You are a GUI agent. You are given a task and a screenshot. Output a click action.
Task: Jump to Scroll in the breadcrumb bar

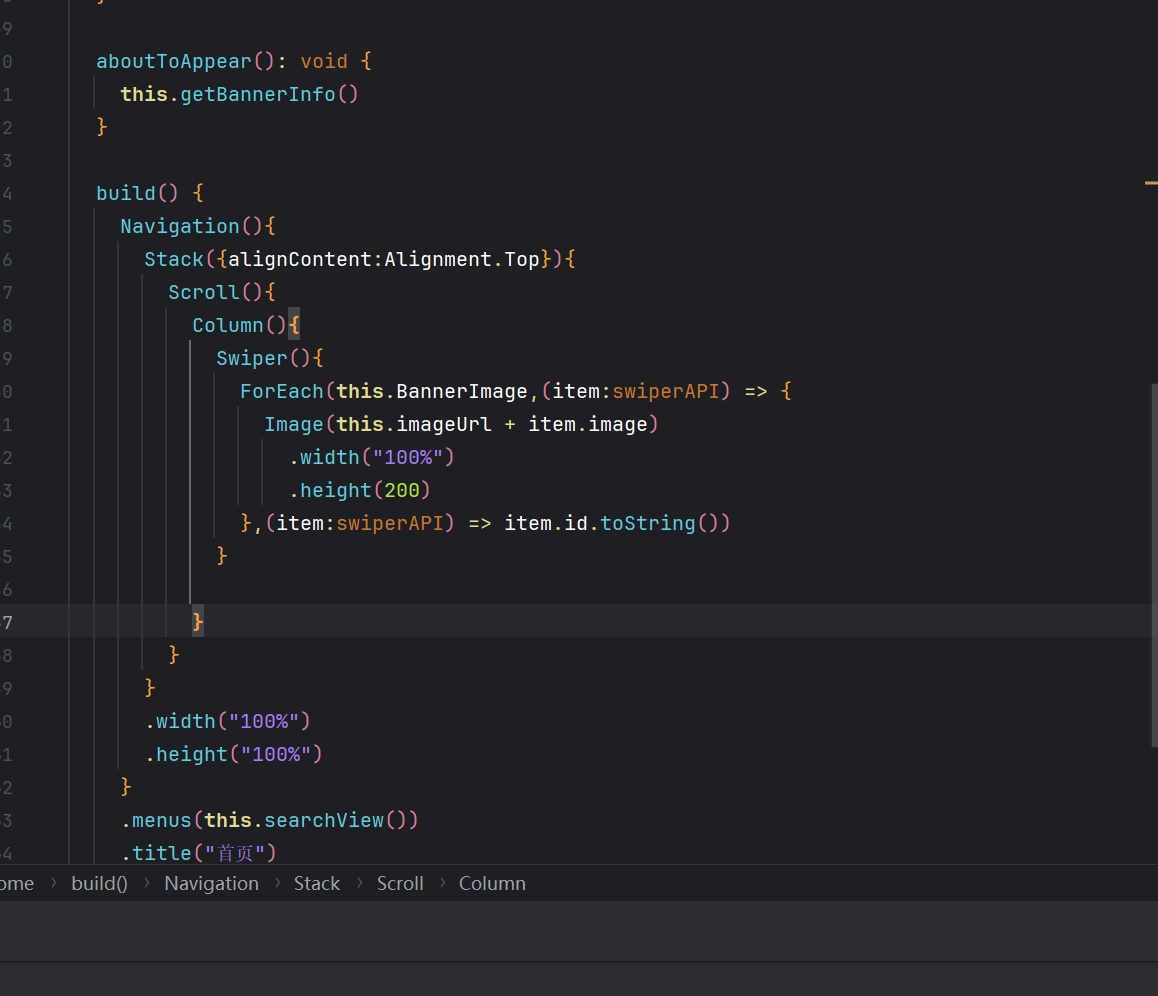[400, 883]
